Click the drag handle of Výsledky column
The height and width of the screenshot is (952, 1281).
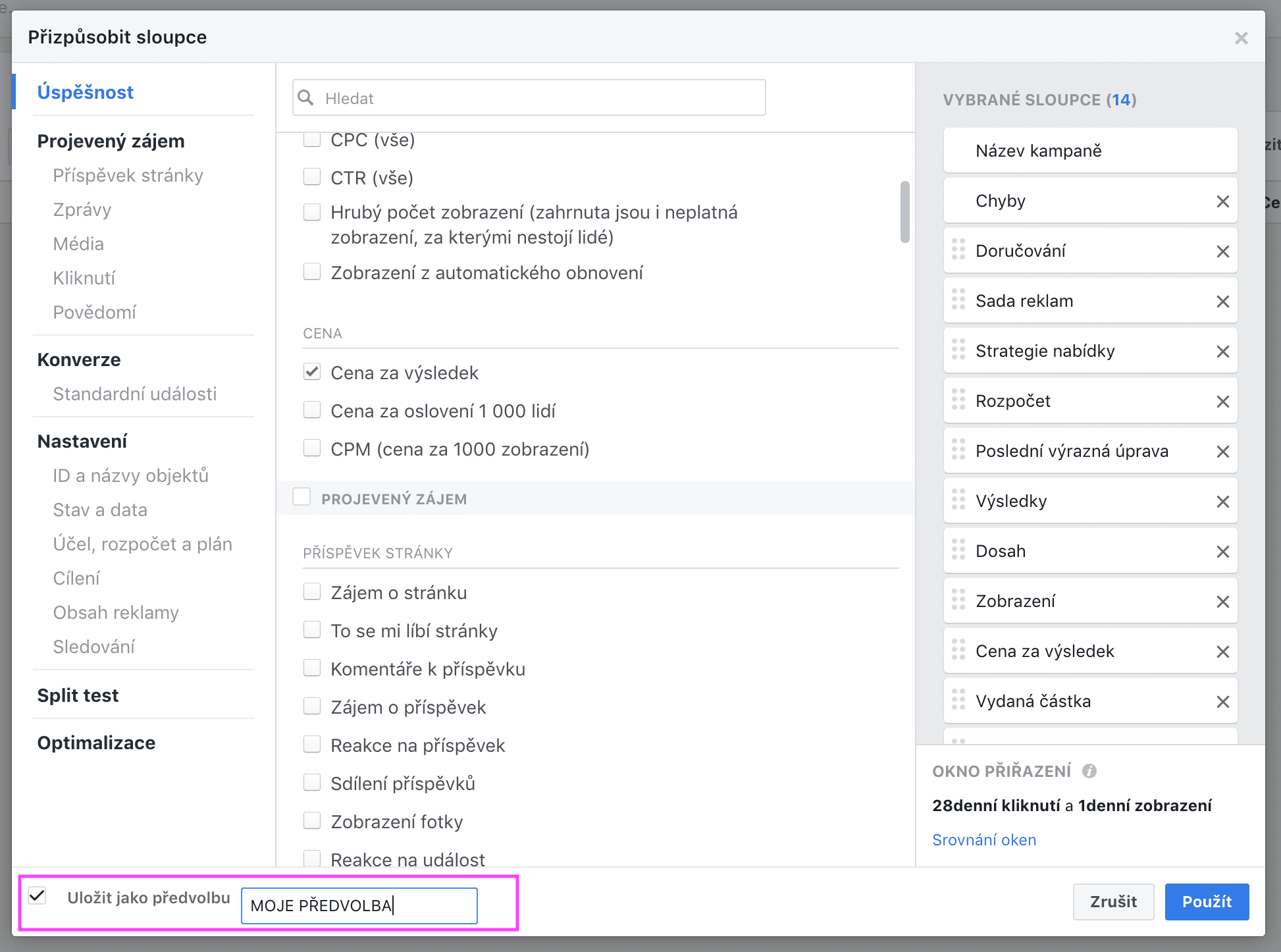tap(958, 500)
